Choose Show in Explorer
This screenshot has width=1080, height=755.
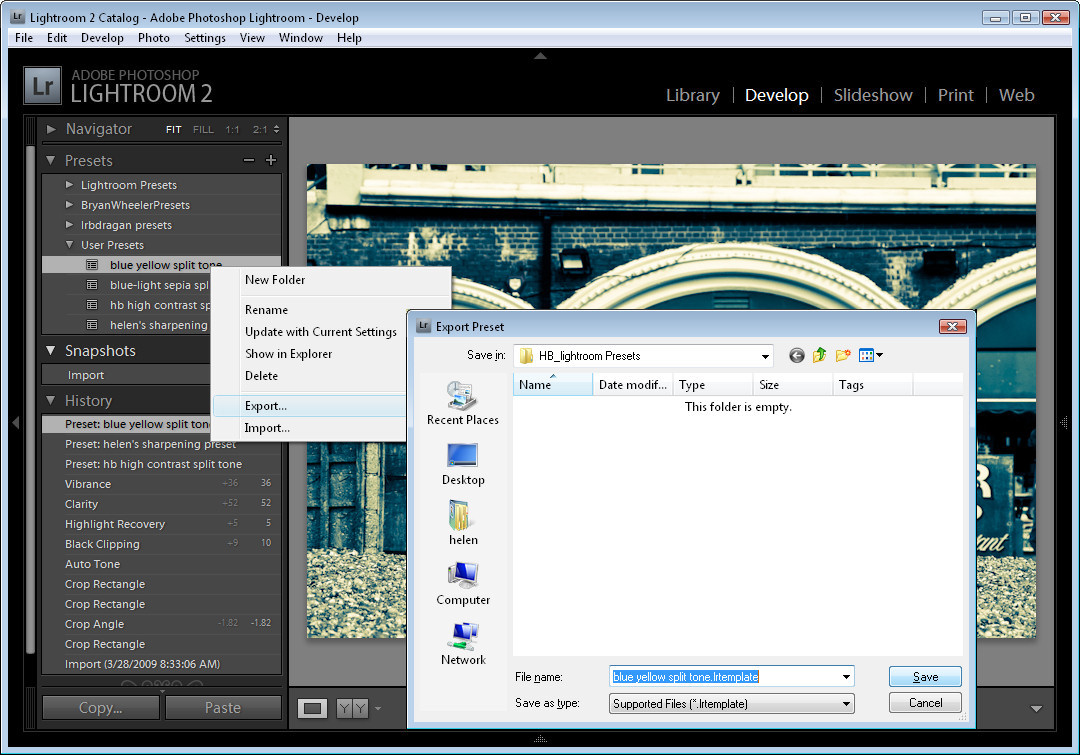(289, 354)
